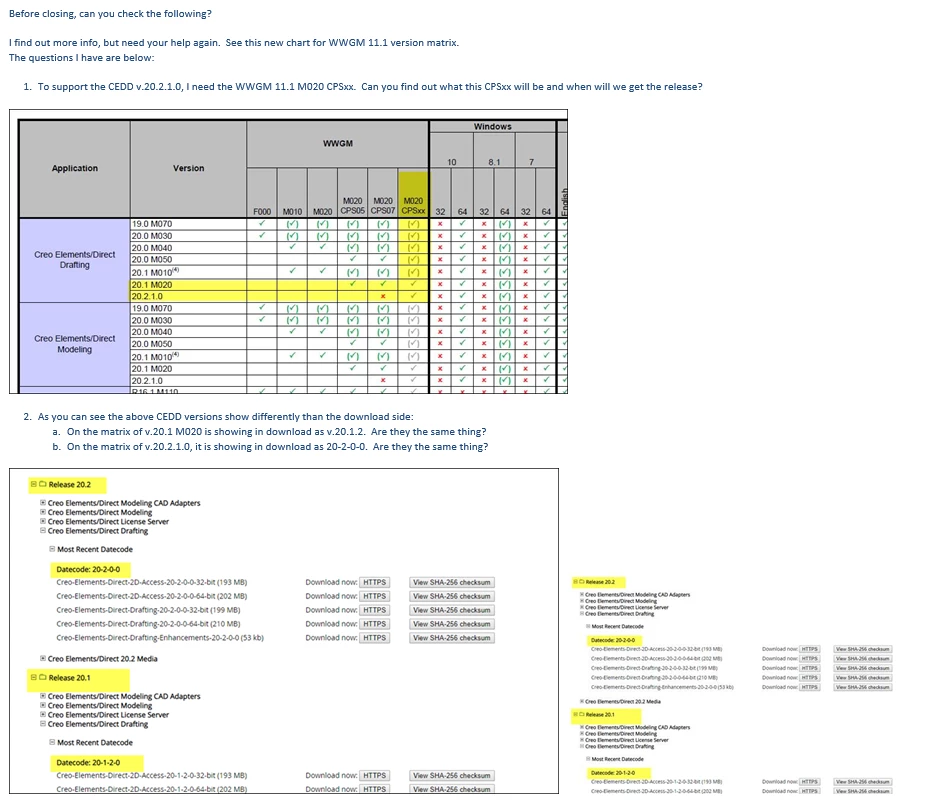Click Creo-Elements-Direct-Drafting-20-2-0-0-64-bit (210 MB) in large list
Screen dimensions: 941x807
tap(148, 624)
